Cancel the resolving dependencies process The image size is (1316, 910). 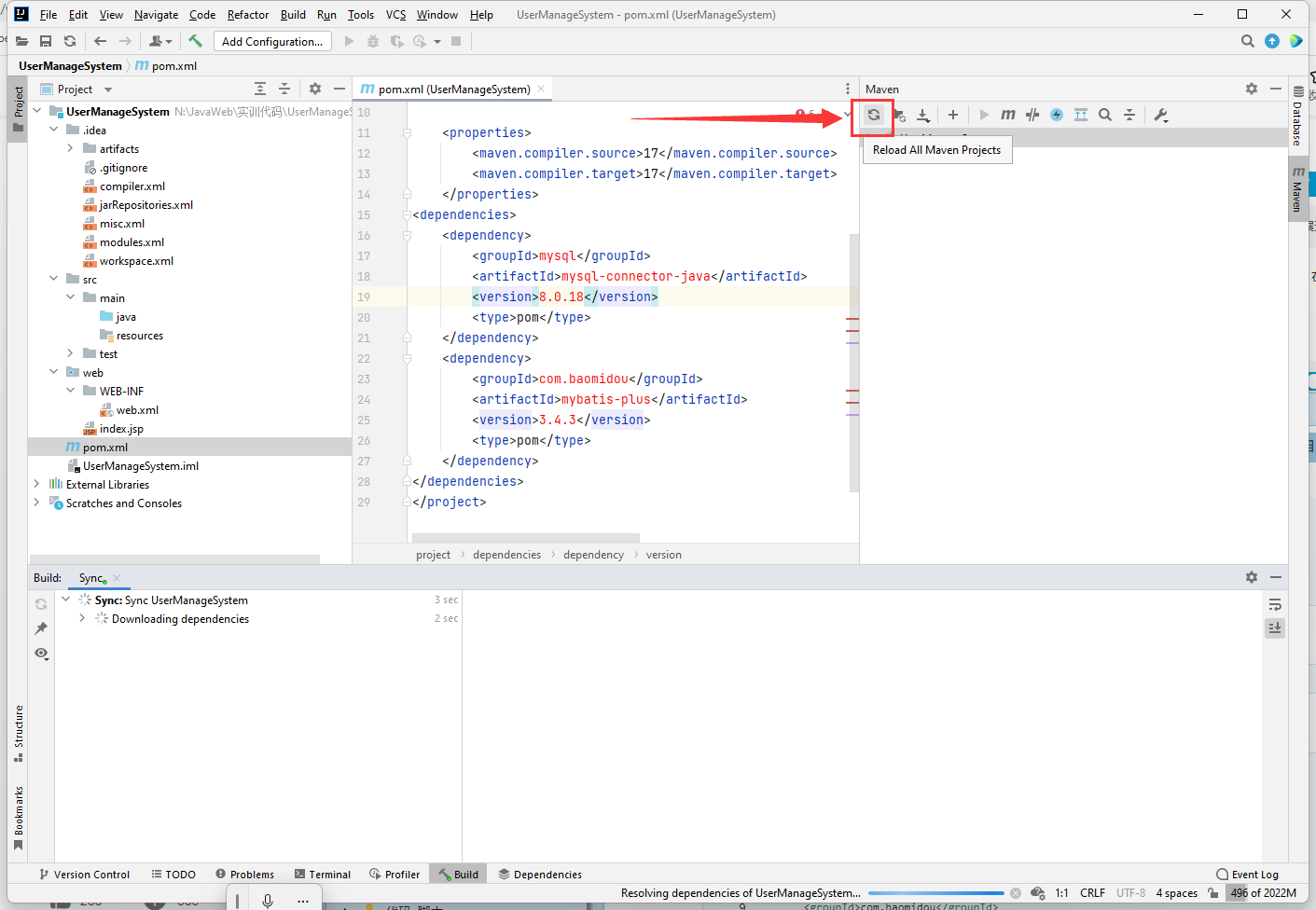[1016, 893]
